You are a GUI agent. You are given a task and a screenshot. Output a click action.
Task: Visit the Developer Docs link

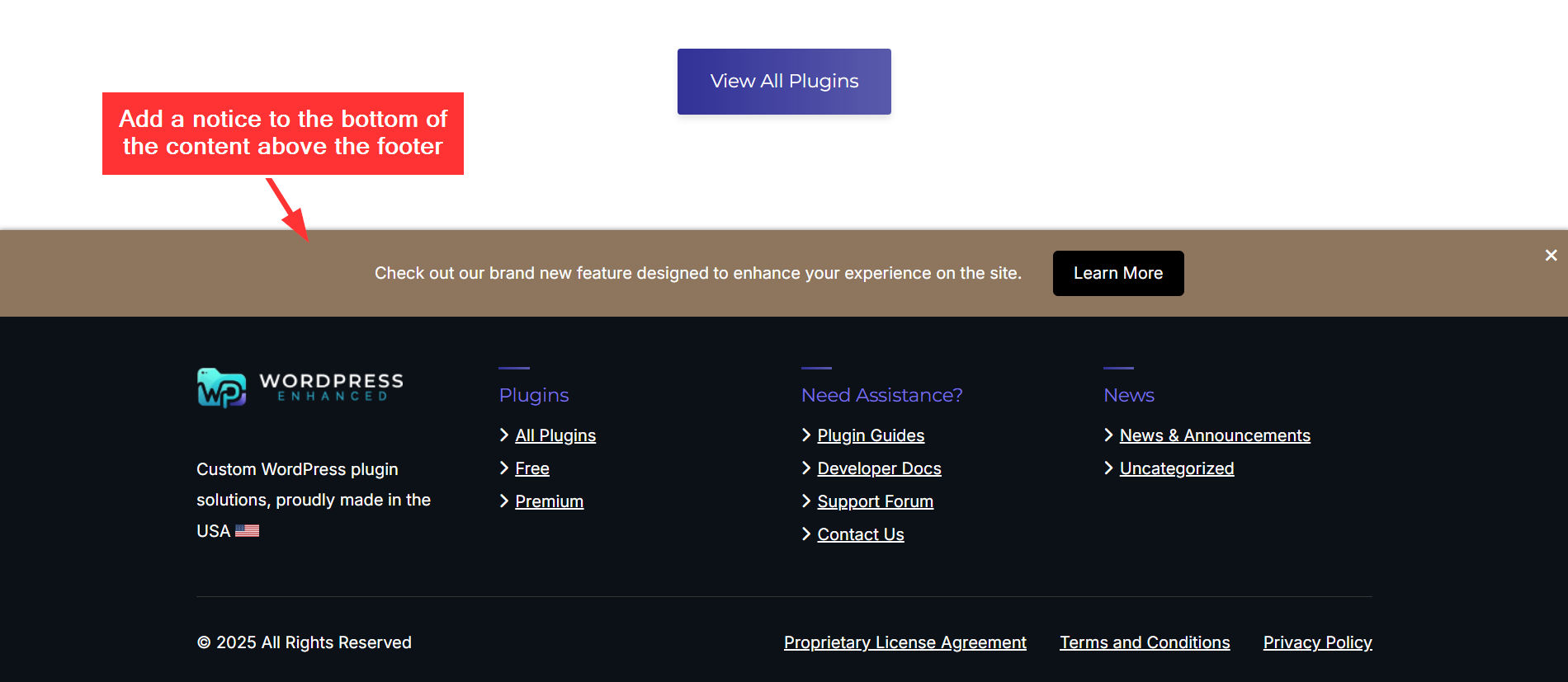tap(879, 468)
